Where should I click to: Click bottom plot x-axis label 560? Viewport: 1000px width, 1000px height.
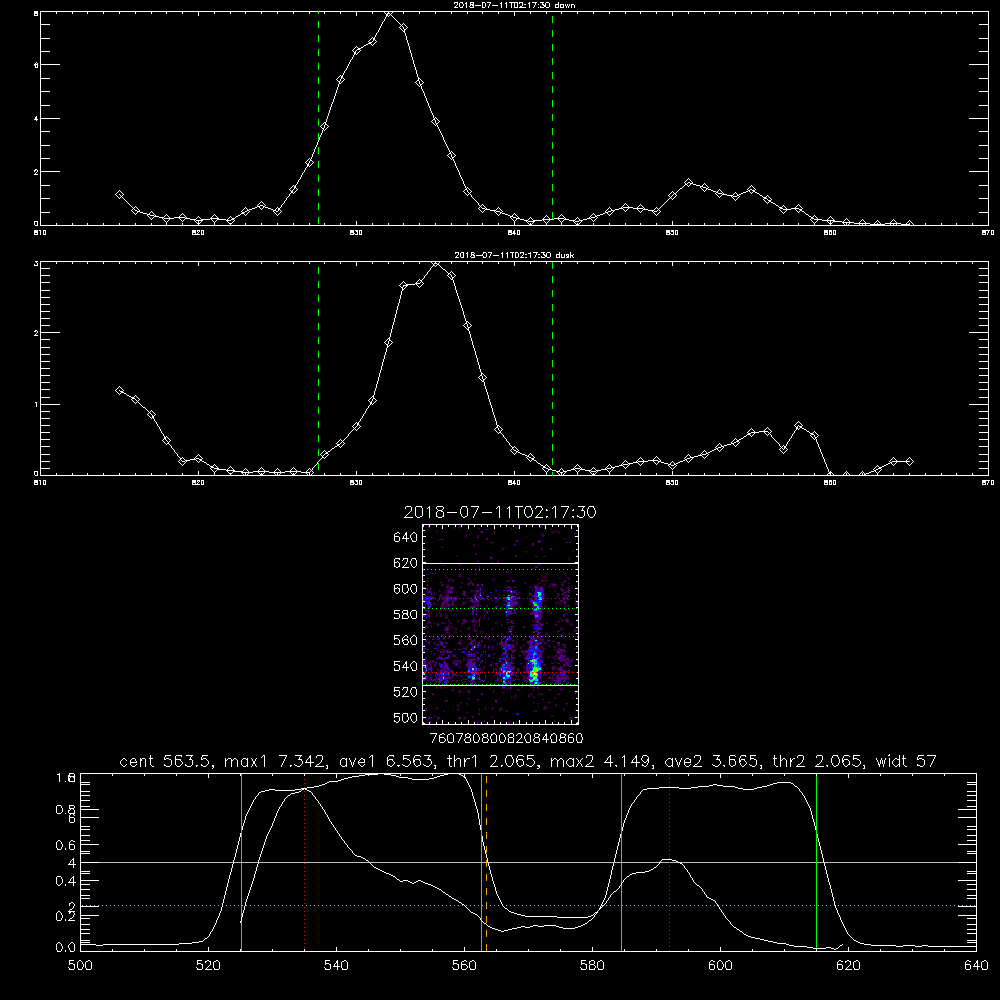coord(464,966)
